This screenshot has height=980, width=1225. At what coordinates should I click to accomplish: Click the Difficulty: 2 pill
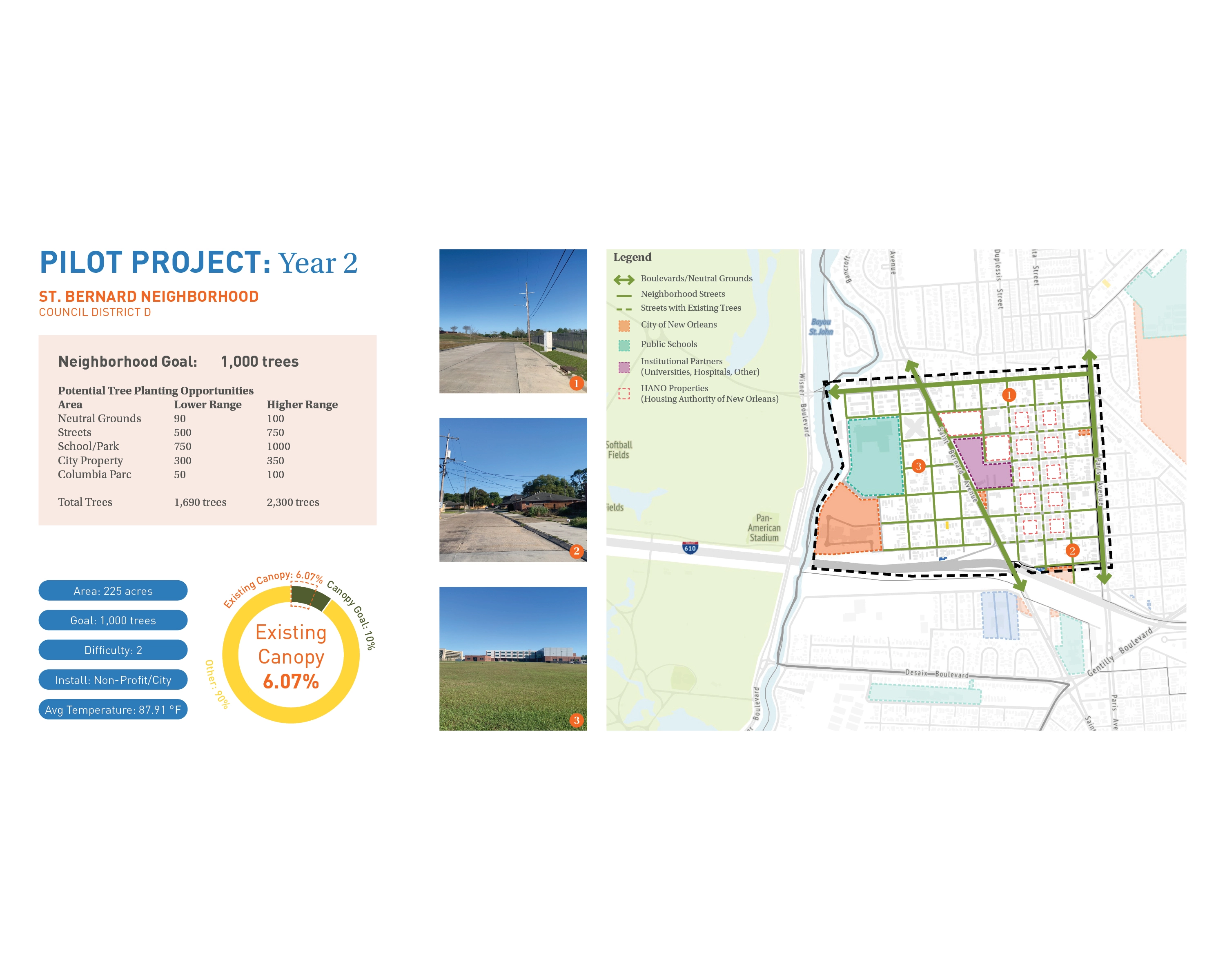tap(113, 650)
